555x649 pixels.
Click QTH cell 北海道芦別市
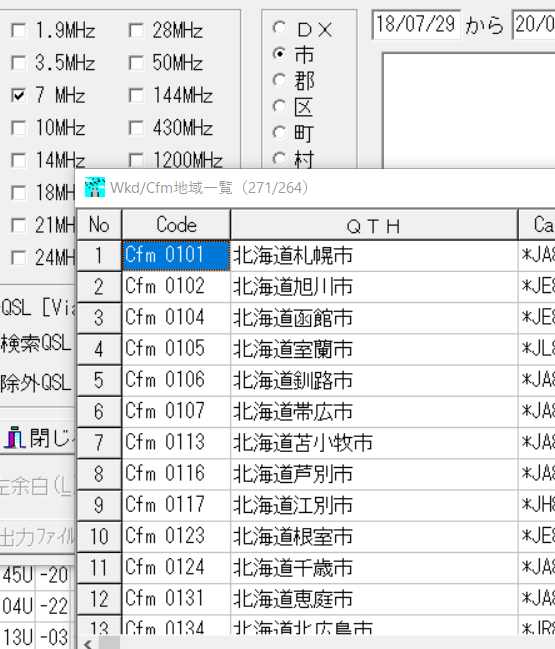pyautogui.click(x=374, y=474)
